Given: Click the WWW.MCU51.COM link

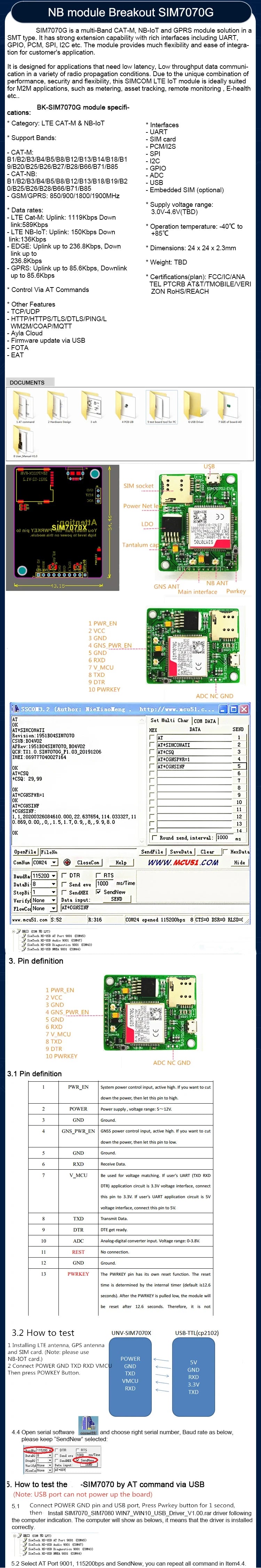Looking at the screenshot, I should pos(183,862).
